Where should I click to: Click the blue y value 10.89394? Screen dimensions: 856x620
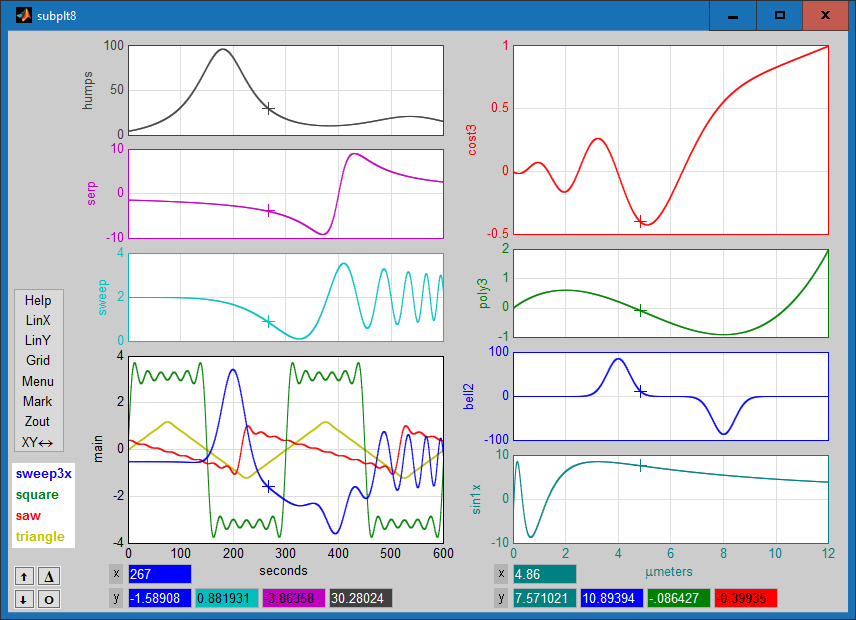click(x=612, y=598)
